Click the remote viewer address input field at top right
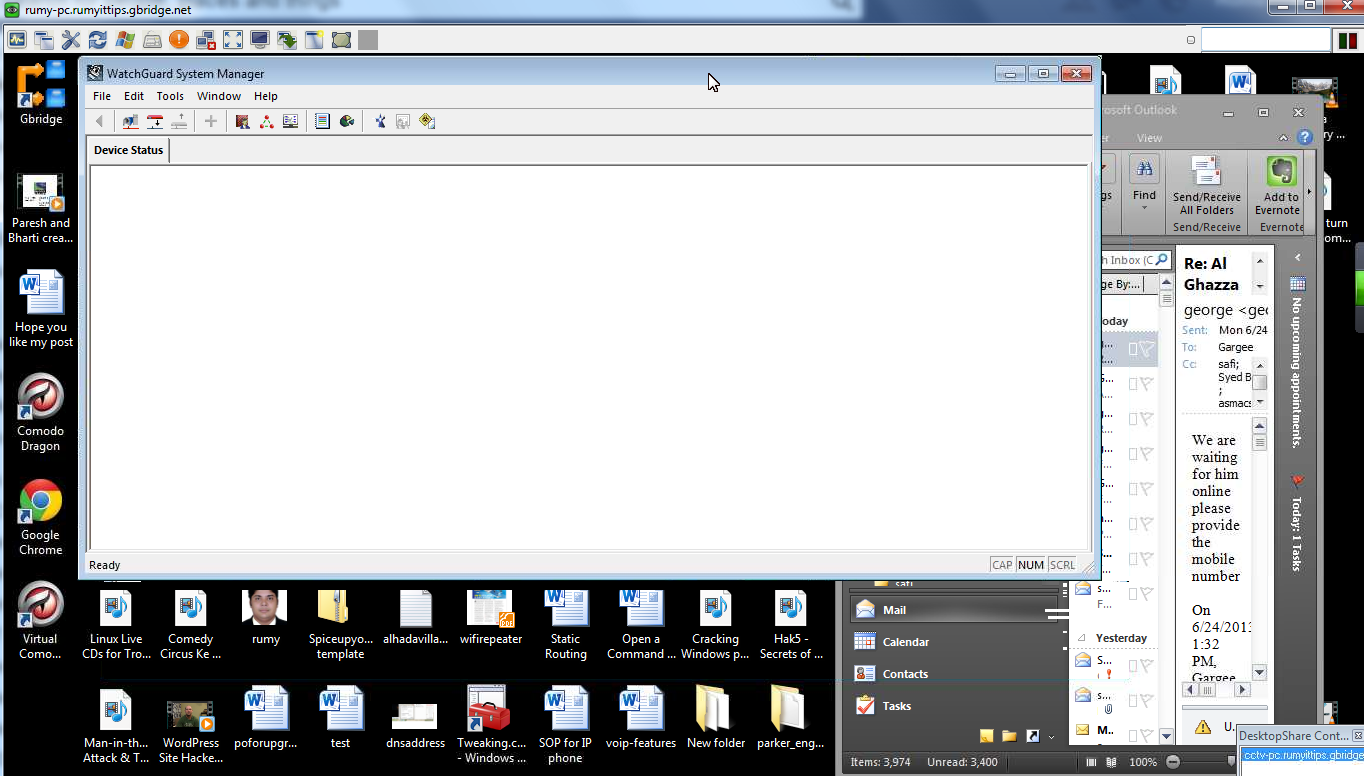Screen dimensions: 1364x776 [1265, 40]
